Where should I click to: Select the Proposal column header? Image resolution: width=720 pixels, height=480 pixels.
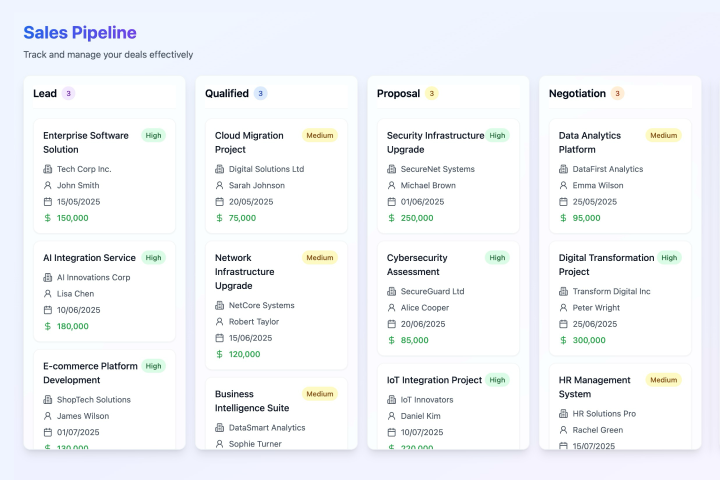(x=398, y=93)
